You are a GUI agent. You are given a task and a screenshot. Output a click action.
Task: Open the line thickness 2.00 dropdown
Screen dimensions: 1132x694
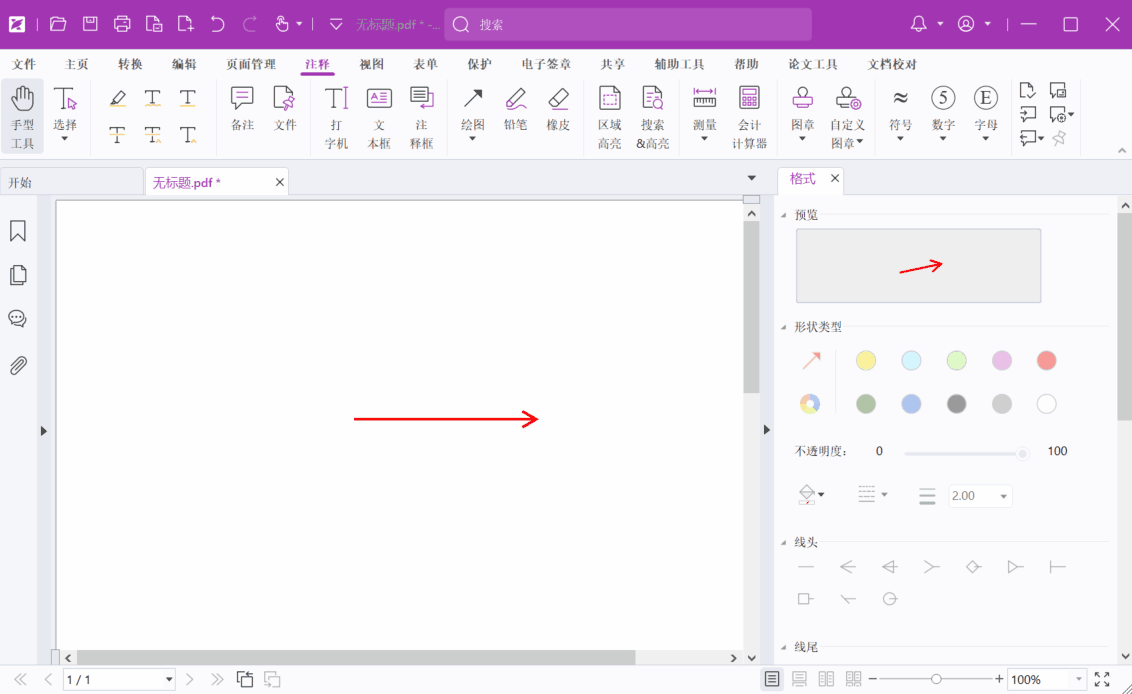pos(1003,496)
